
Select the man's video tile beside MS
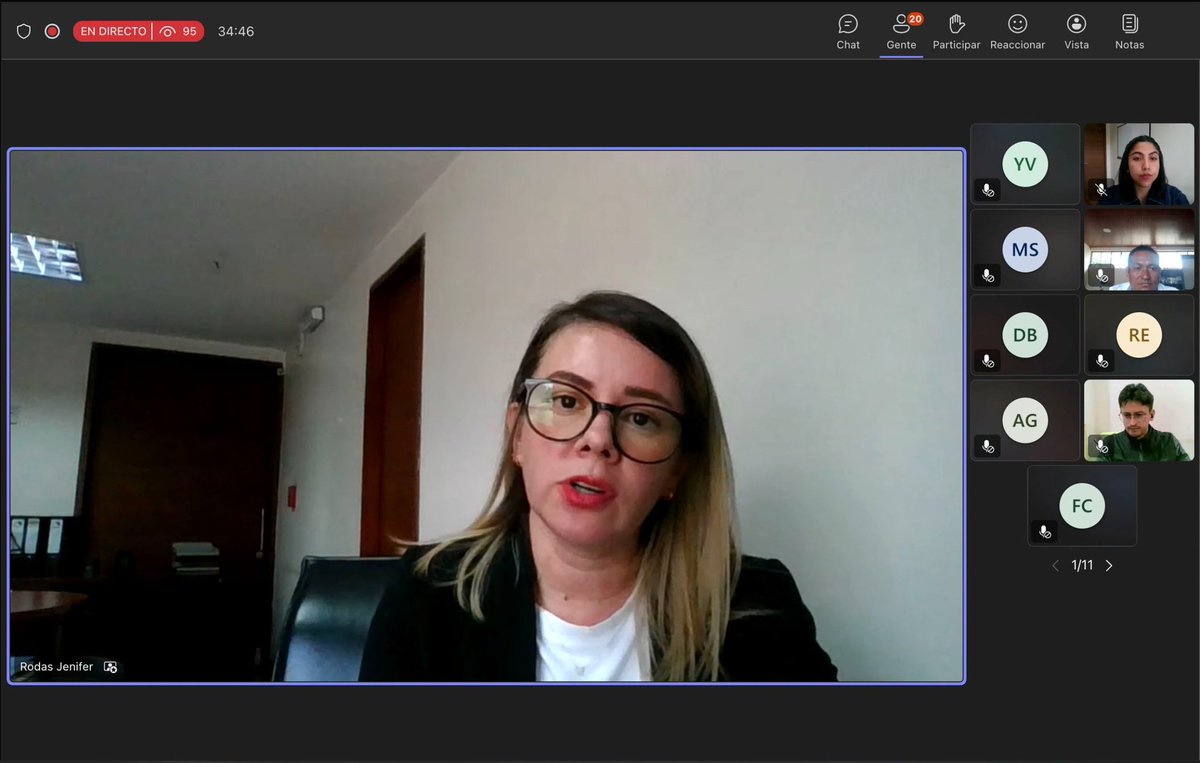(x=1139, y=249)
